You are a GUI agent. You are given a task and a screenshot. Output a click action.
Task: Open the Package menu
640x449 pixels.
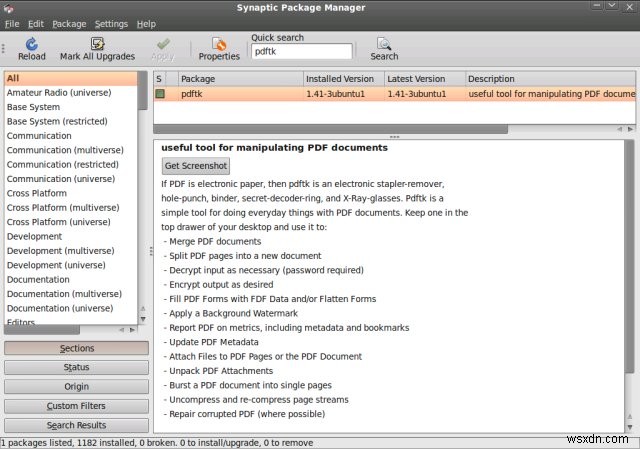pyautogui.click(x=69, y=24)
